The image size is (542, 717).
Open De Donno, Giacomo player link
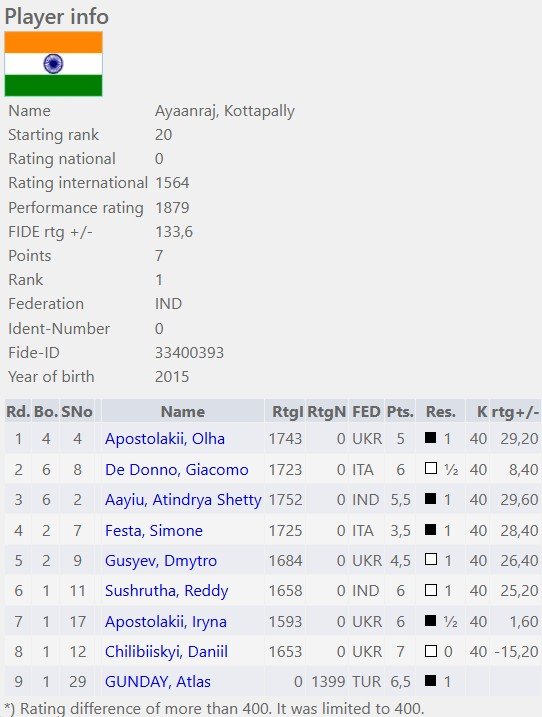[177, 470]
